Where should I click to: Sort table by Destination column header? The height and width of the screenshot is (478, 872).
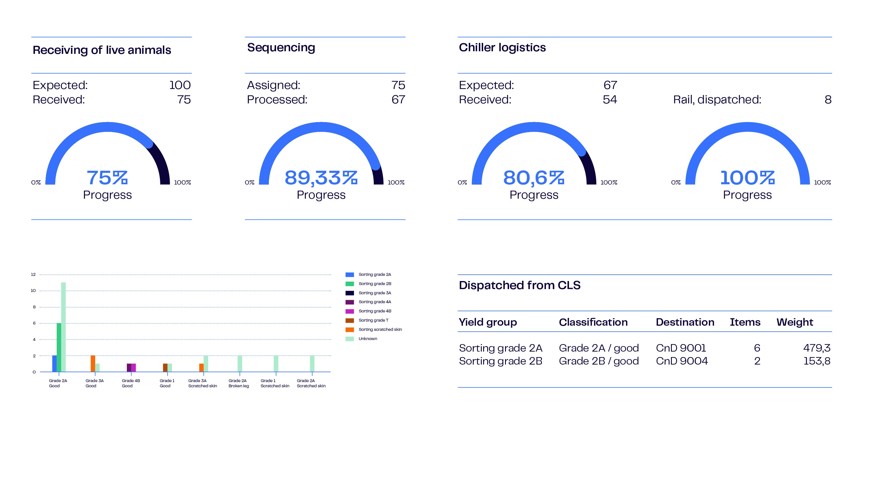point(684,322)
